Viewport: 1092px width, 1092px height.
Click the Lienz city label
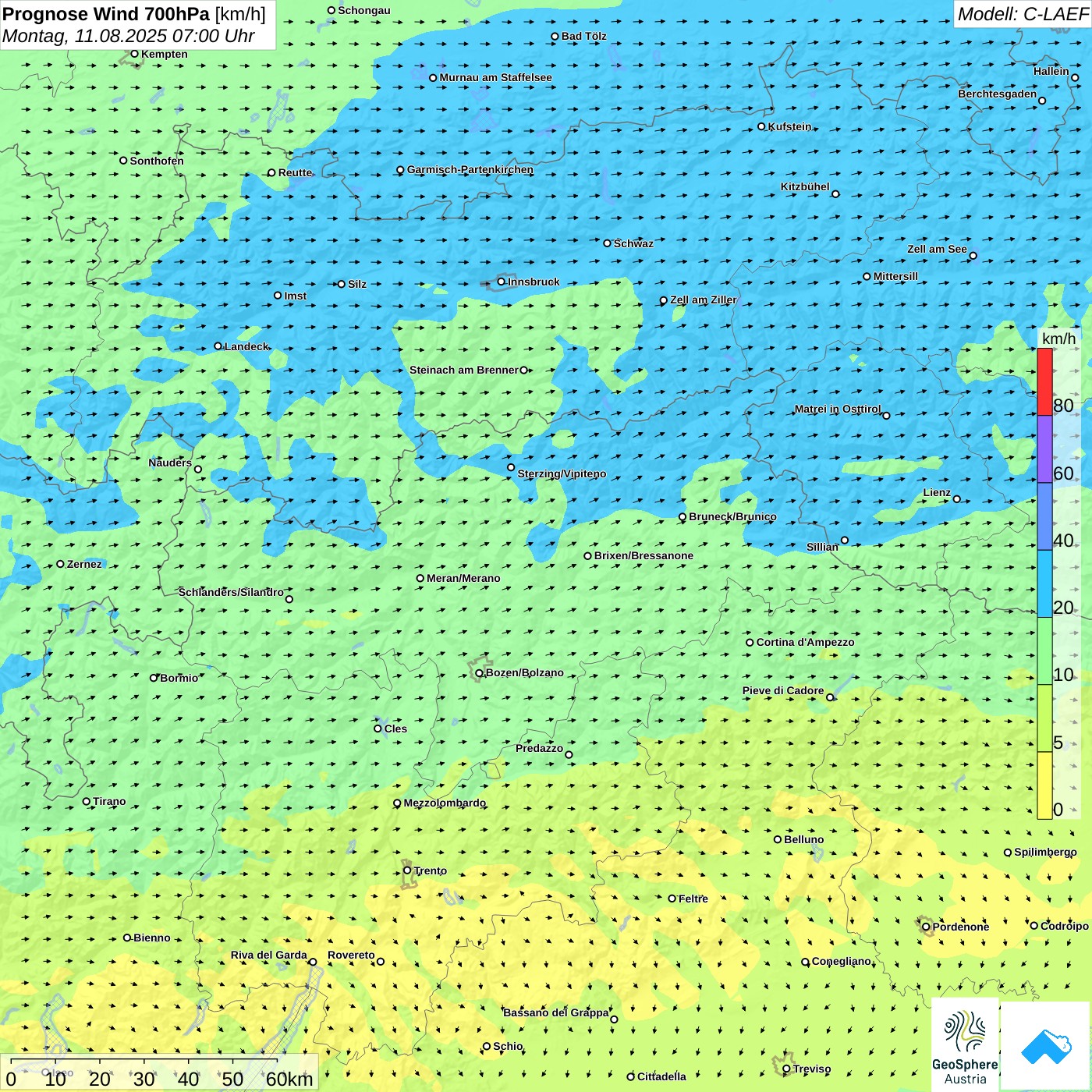[x=937, y=492]
